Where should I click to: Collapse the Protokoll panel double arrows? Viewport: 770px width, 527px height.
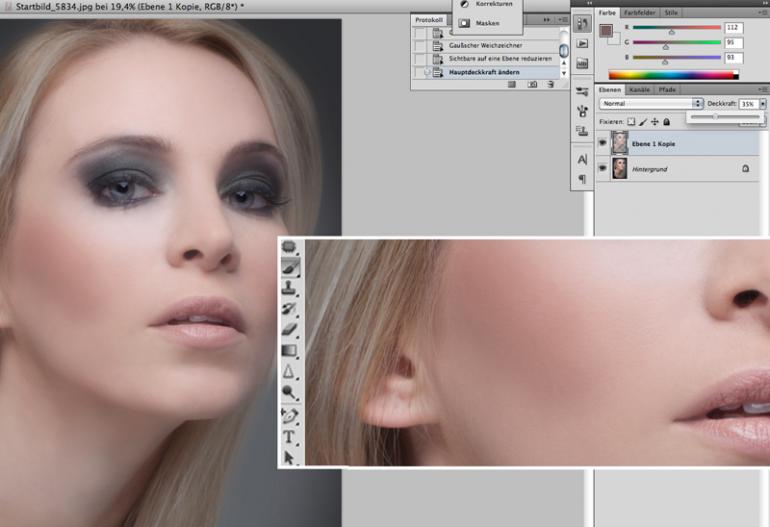[547, 20]
